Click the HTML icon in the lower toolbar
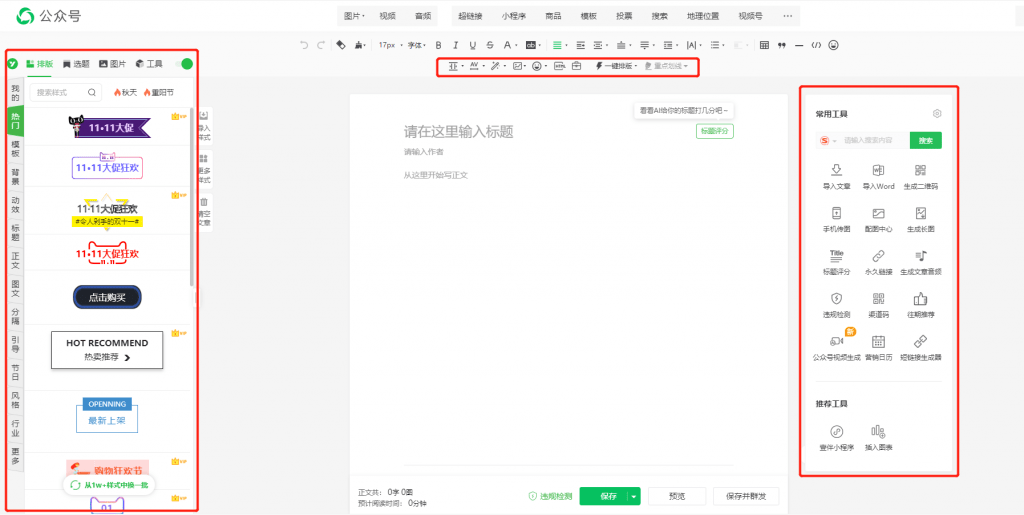 (x=560, y=66)
